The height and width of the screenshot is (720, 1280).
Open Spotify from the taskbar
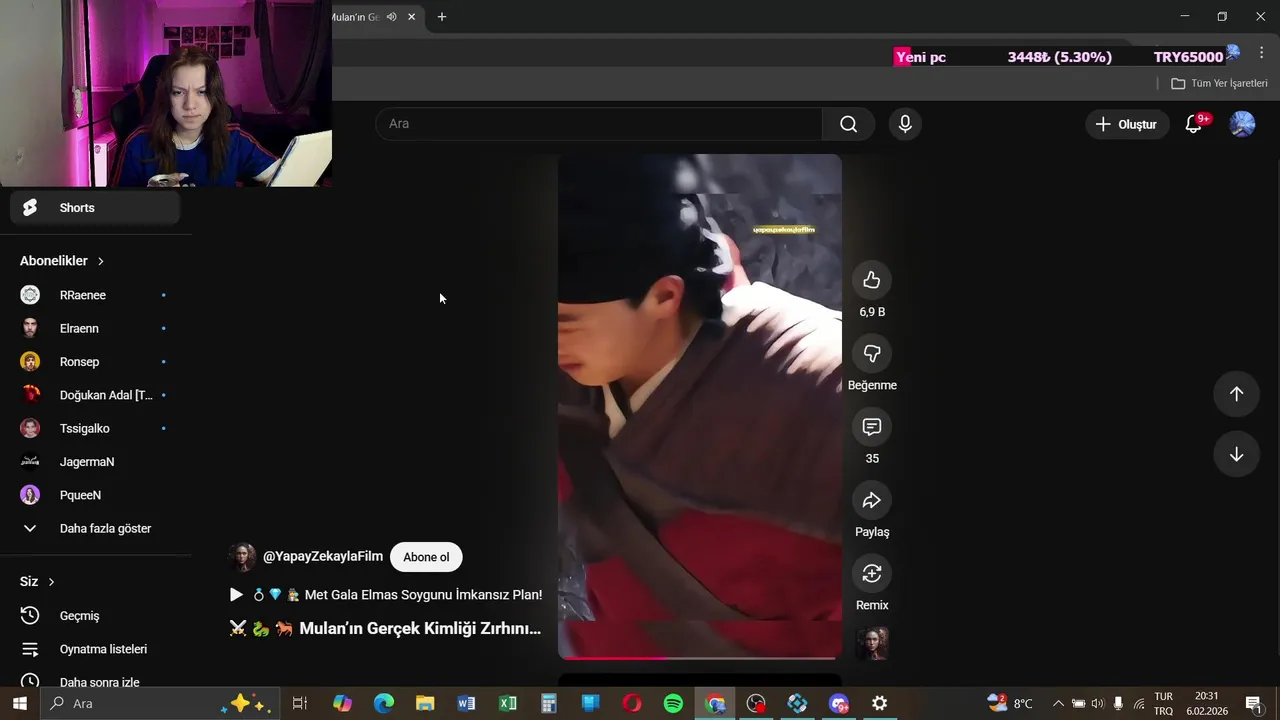click(673, 704)
